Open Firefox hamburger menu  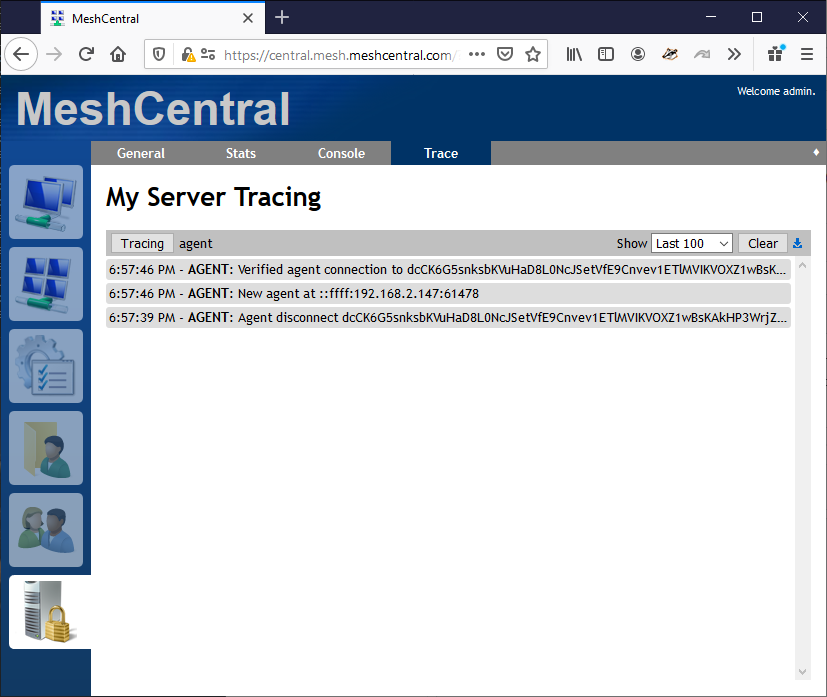tap(806, 54)
